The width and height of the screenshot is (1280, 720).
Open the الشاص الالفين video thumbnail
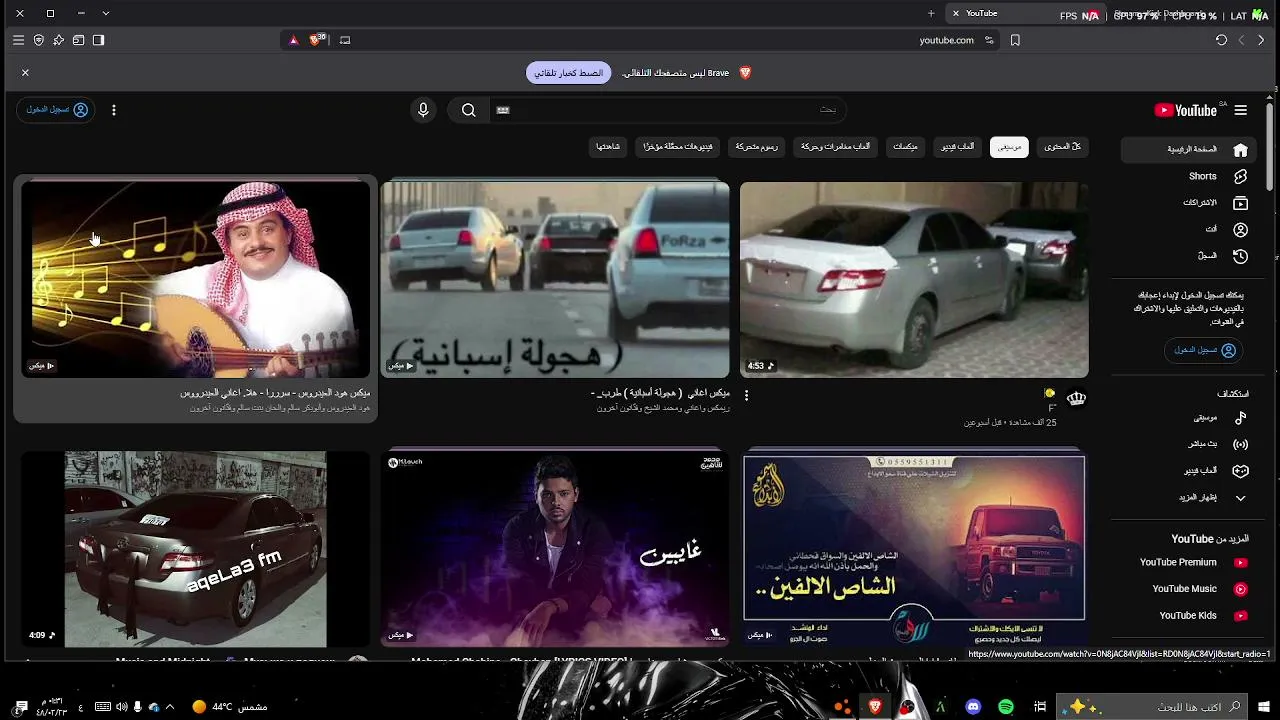click(x=914, y=549)
